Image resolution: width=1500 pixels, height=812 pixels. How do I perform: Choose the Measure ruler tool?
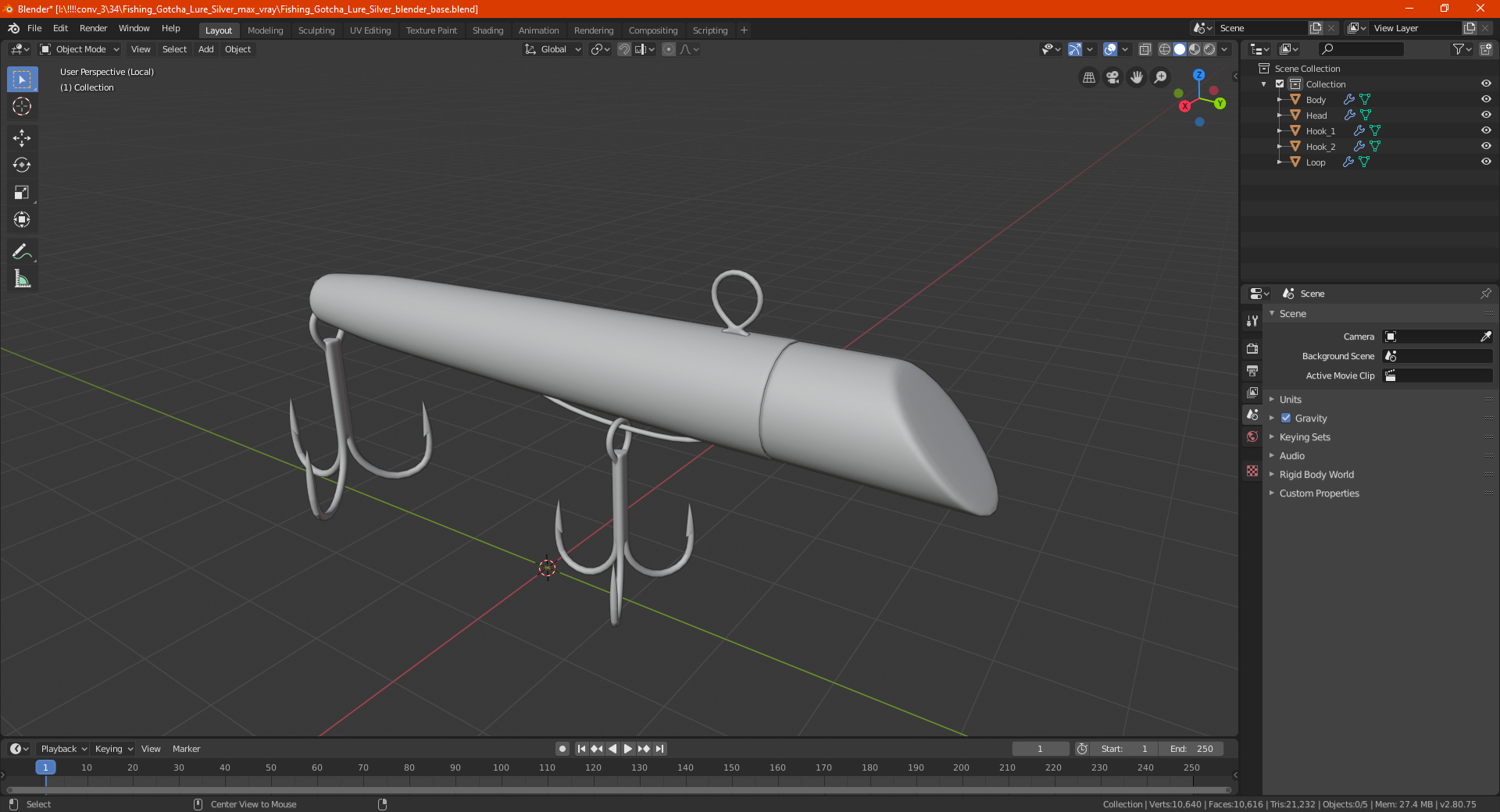[x=22, y=279]
